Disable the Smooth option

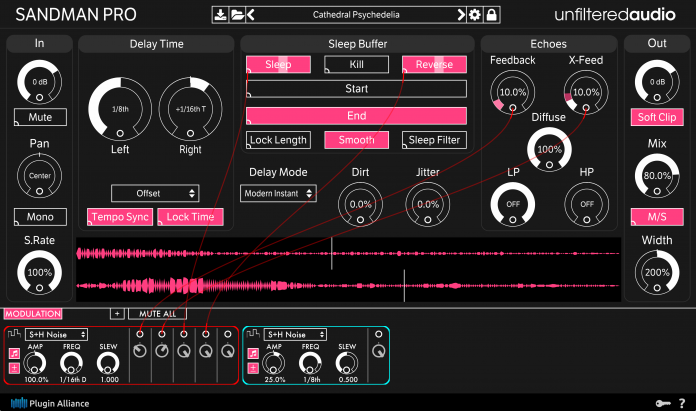tap(356, 140)
